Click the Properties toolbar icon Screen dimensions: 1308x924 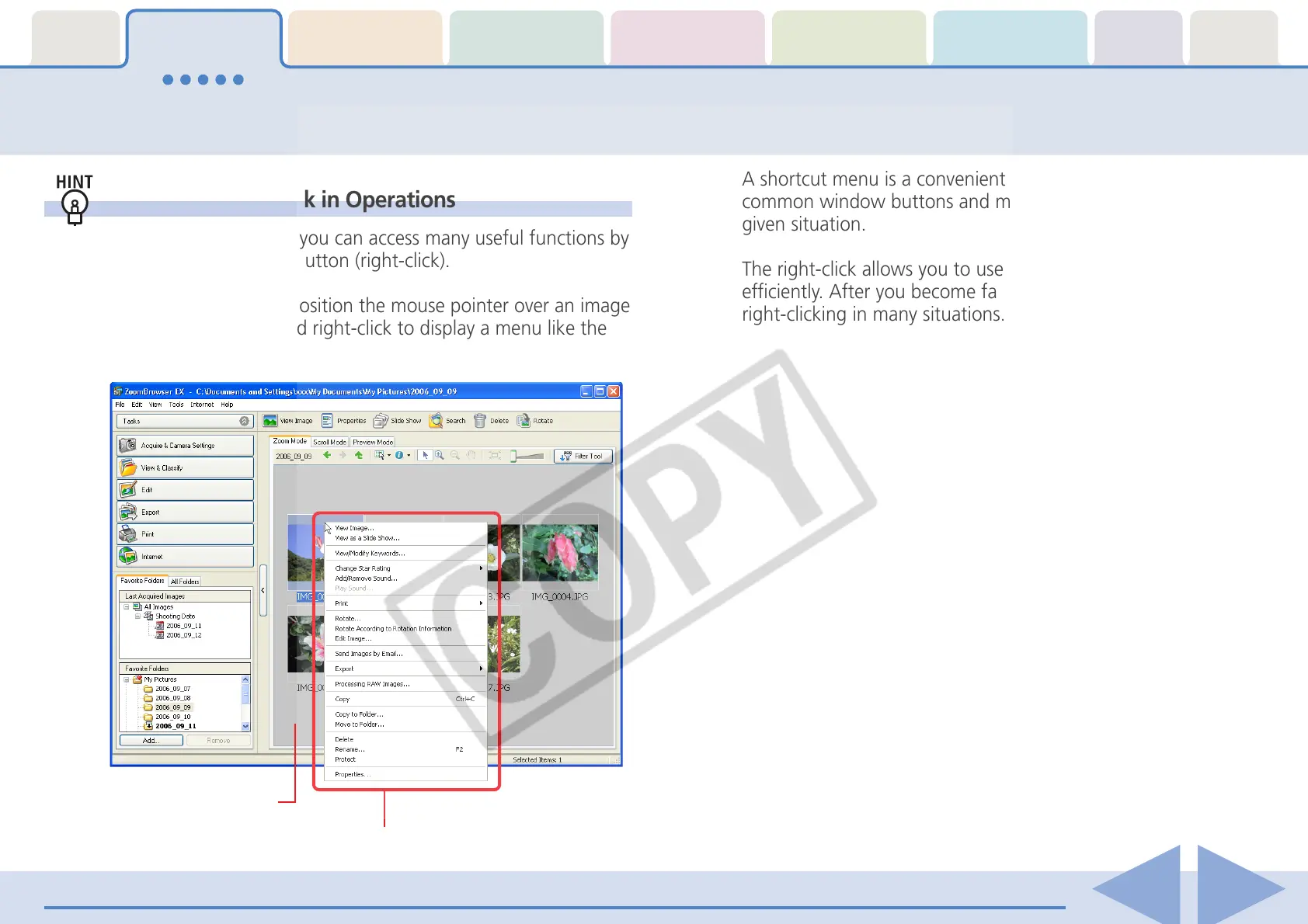click(327, 421)
